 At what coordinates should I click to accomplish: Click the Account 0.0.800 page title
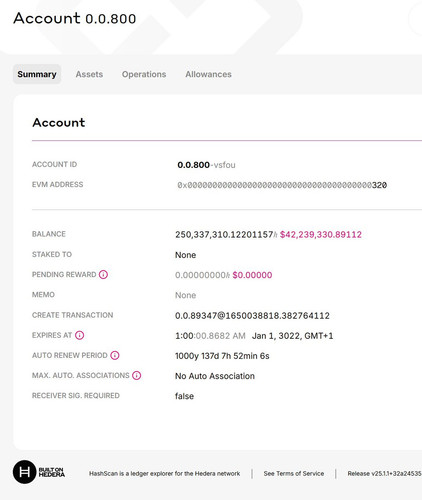click(75, 19)
